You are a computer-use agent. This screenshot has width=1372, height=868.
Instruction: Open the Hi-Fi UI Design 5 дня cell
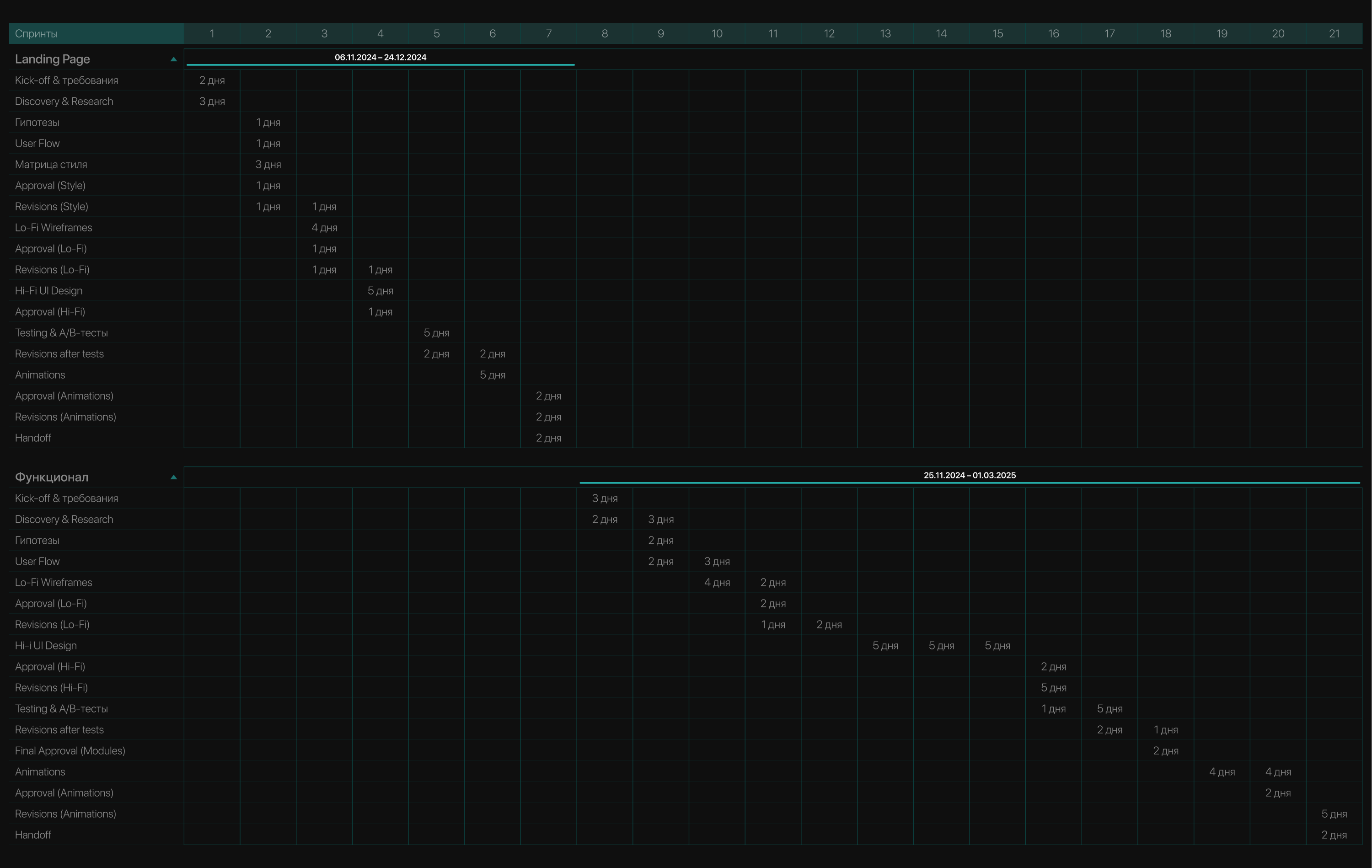[x=381, y=291]
